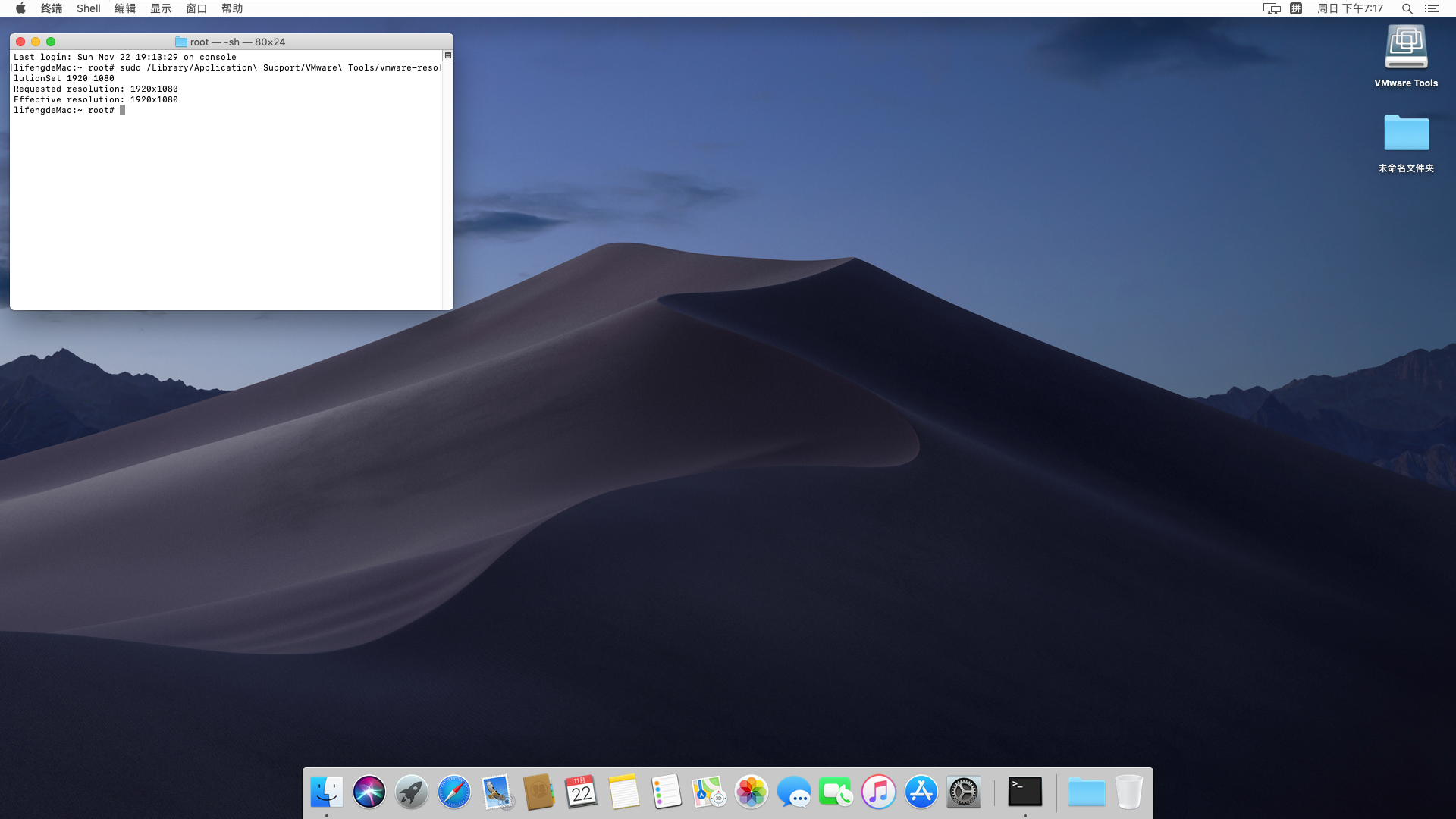Image resolution: width=1456 pixels, height=819 pixels.
Task: Open the Trash in Dock
Action: click(x=1128, y=792)
